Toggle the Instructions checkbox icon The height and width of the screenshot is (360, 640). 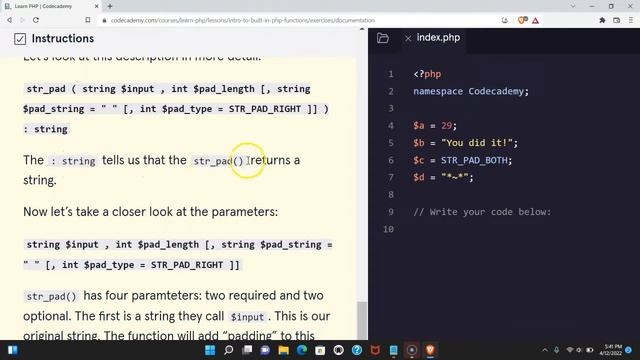pyautogui.click(x=20, y=39)
